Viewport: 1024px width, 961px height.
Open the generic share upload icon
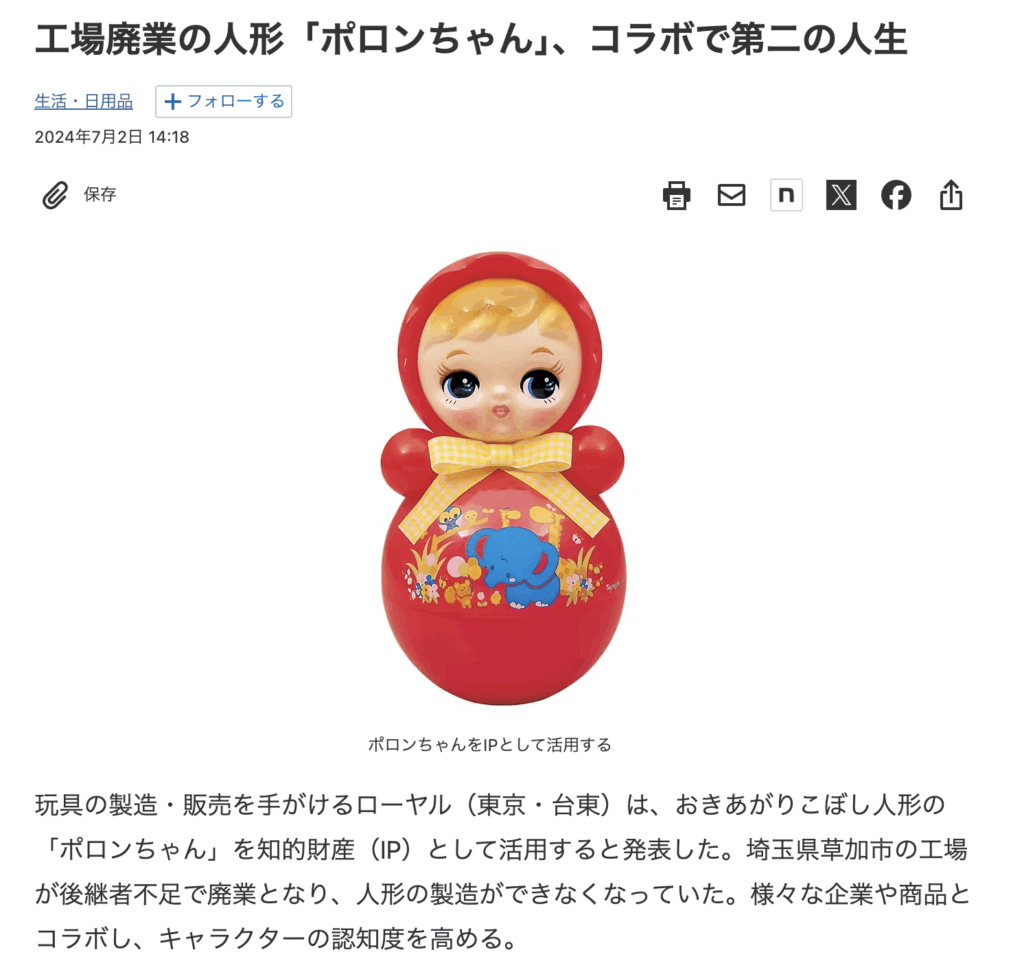coord(951,195)
